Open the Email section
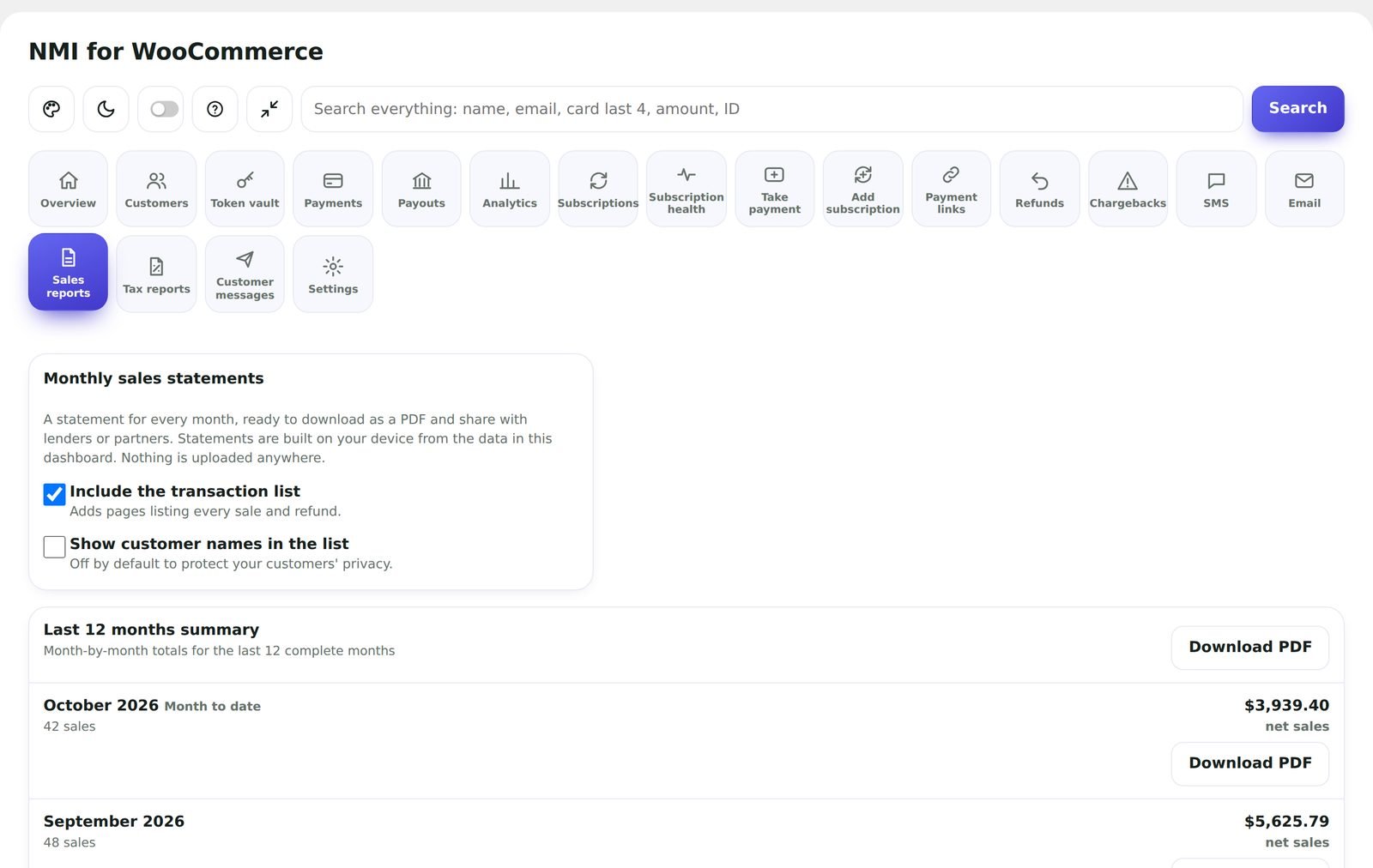The height and width of the screenshot is (868, 1373). [1304, 189]
